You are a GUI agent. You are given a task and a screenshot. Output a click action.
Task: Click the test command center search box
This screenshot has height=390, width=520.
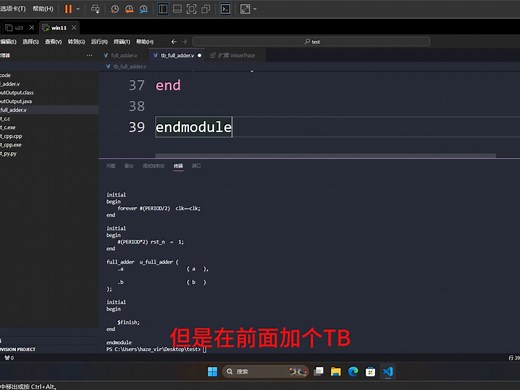[x=311, y=42]
